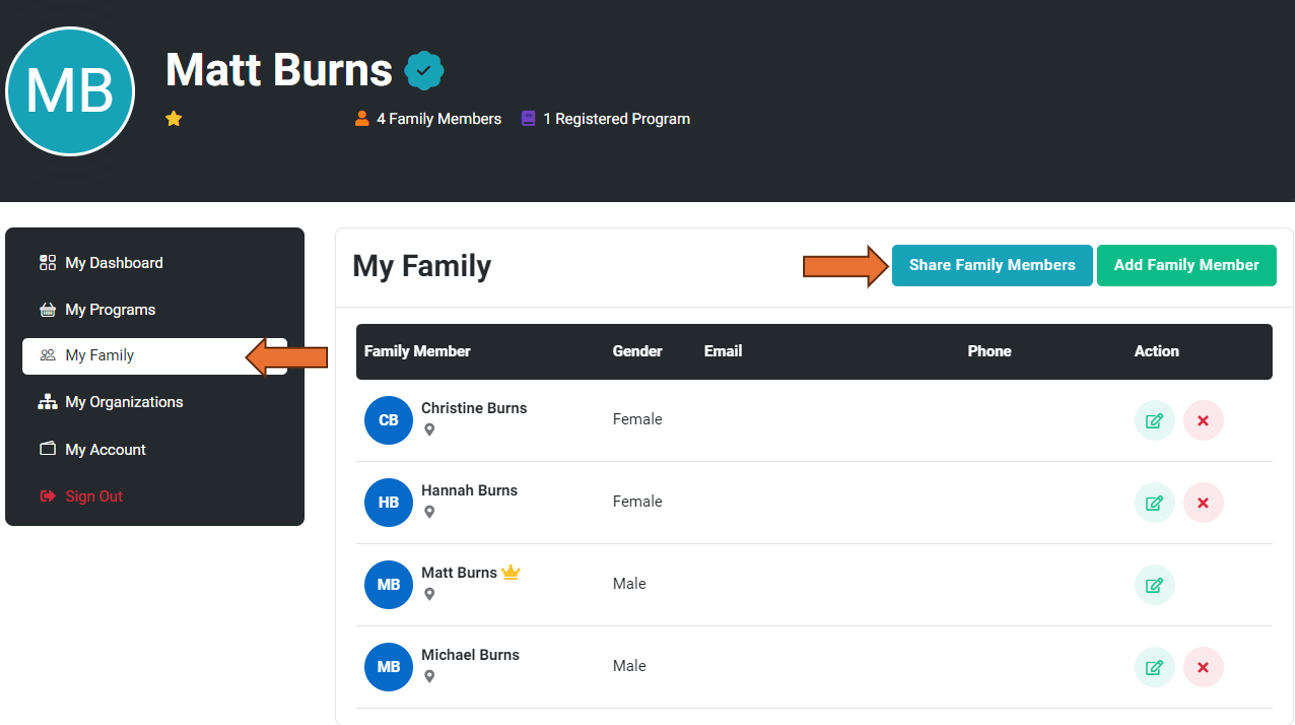Edit Christine Burns family member
This screenshot has width=1295, height=725.
coord(1154,421)
